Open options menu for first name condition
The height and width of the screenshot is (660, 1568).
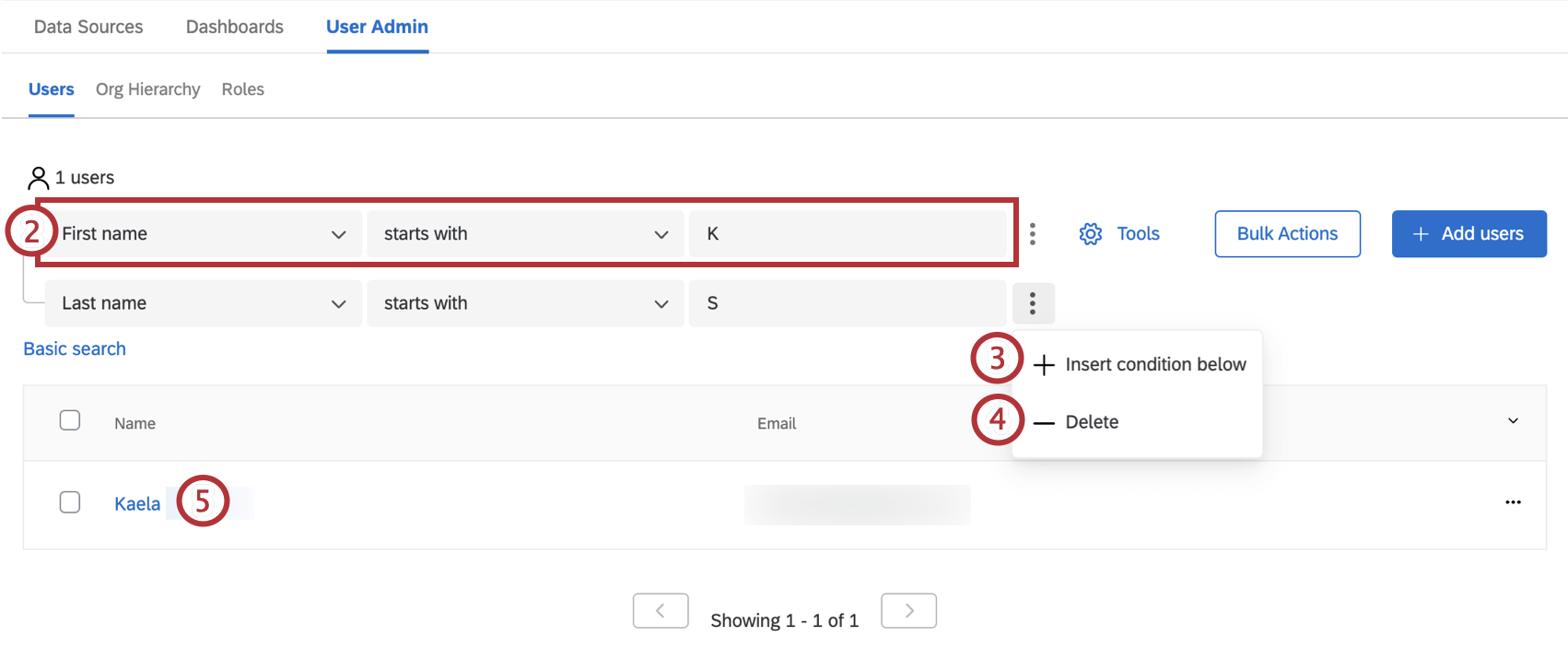pyautogui.click(x=1033, y=234)
